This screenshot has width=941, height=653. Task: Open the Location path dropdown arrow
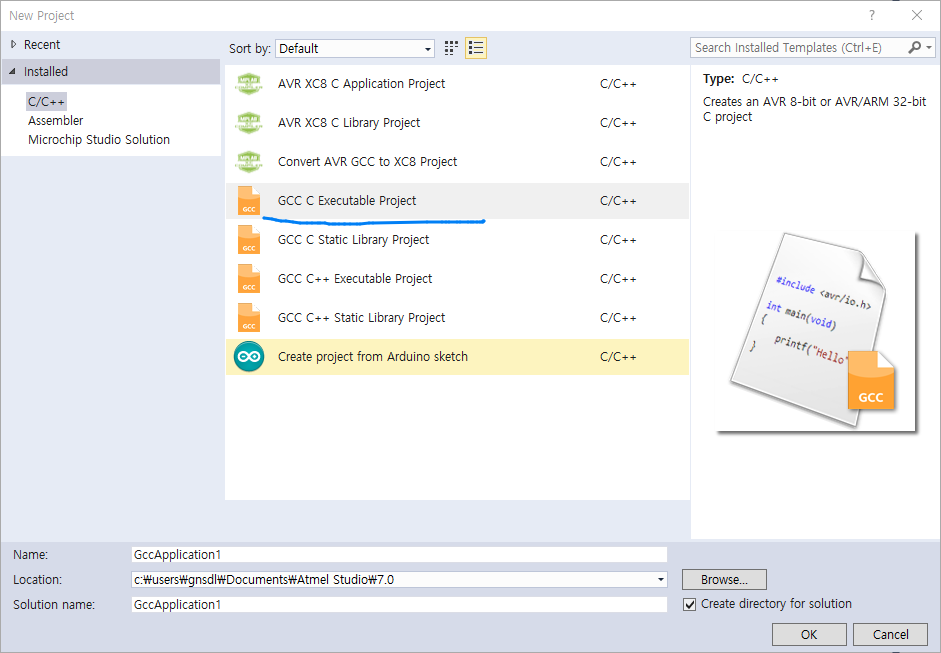coord(660,580)
